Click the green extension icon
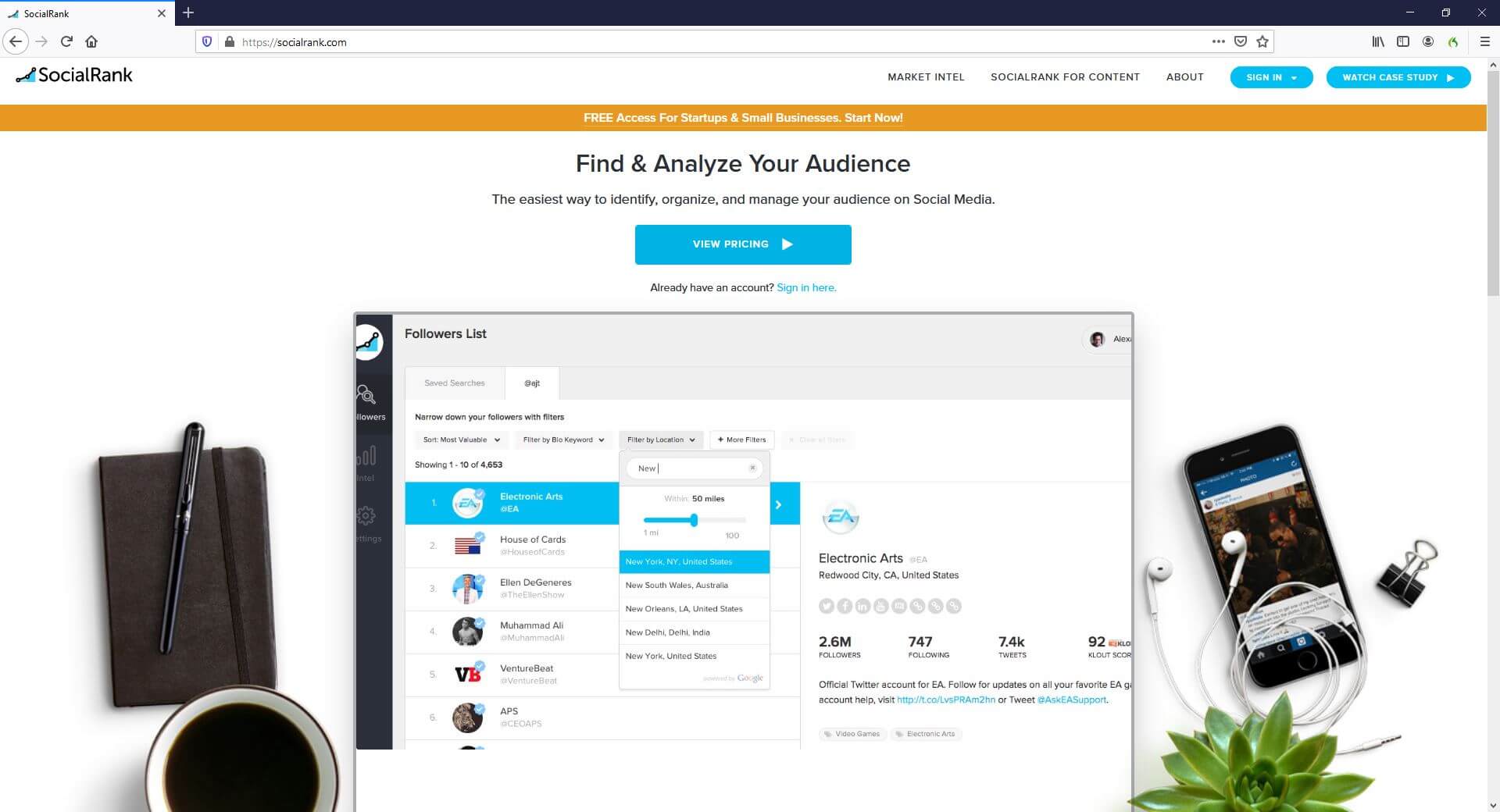 click(1453, 41)
